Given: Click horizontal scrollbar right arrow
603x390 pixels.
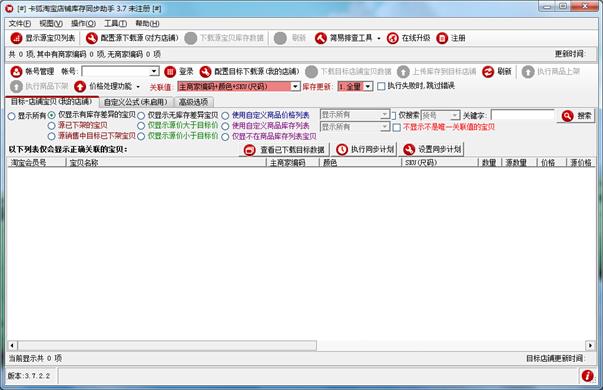Looking at the screenshot, I should [590, 345].
